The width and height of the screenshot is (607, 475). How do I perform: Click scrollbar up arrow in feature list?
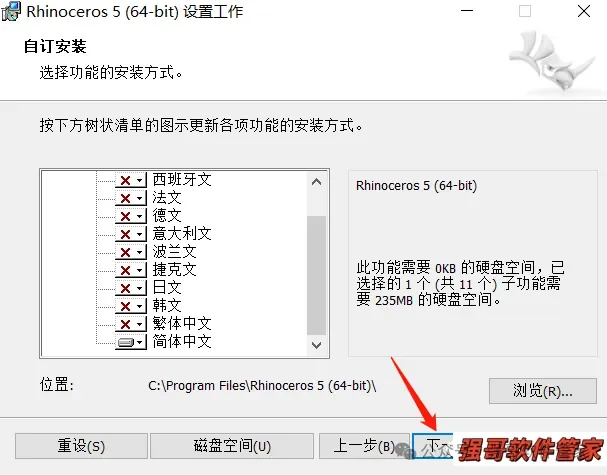pyautogui.click(x=316, y=182)
